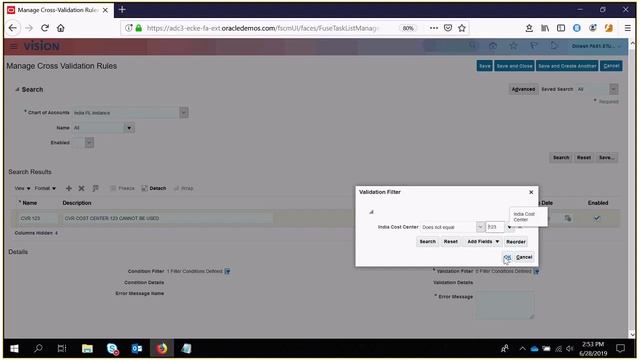The height and width of the screenshot is (360, 640).
Task: Click the Condition Filter icon
Action: [227, 271]
